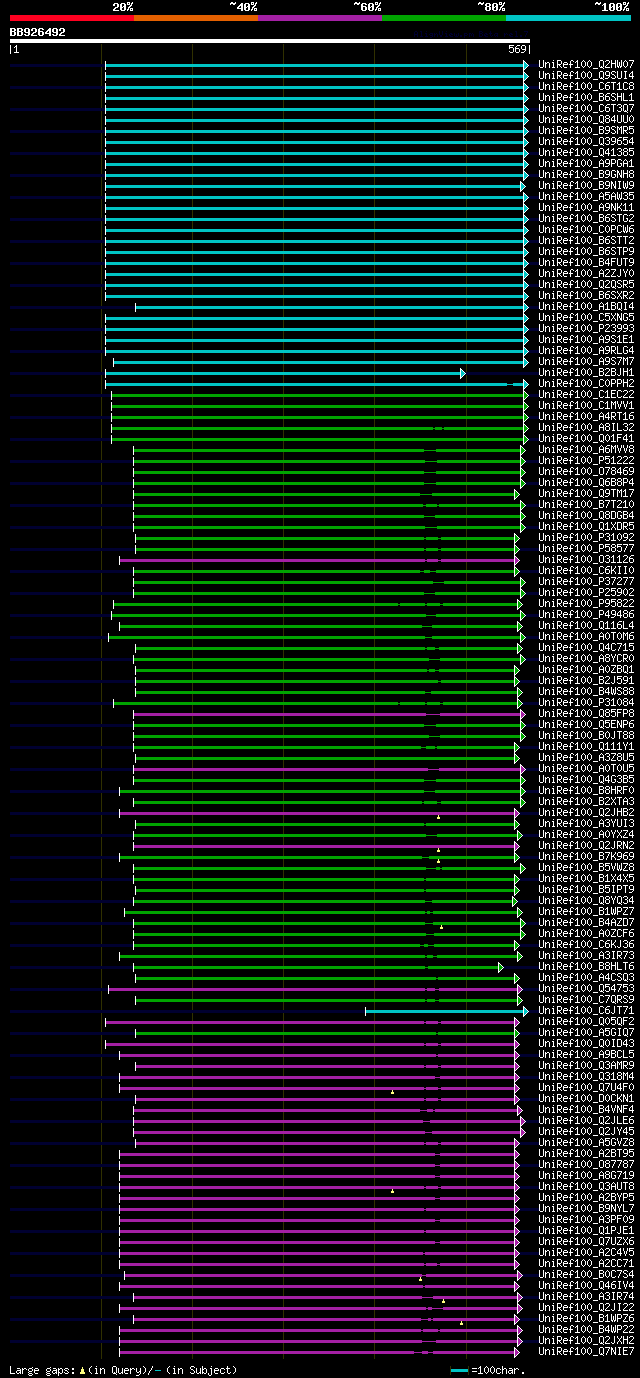This screenshot has width=640, height=1378.
Task: Select the short cyan alignment bar for UniRef100_C6JT71
Action: tap(447, 1011)
